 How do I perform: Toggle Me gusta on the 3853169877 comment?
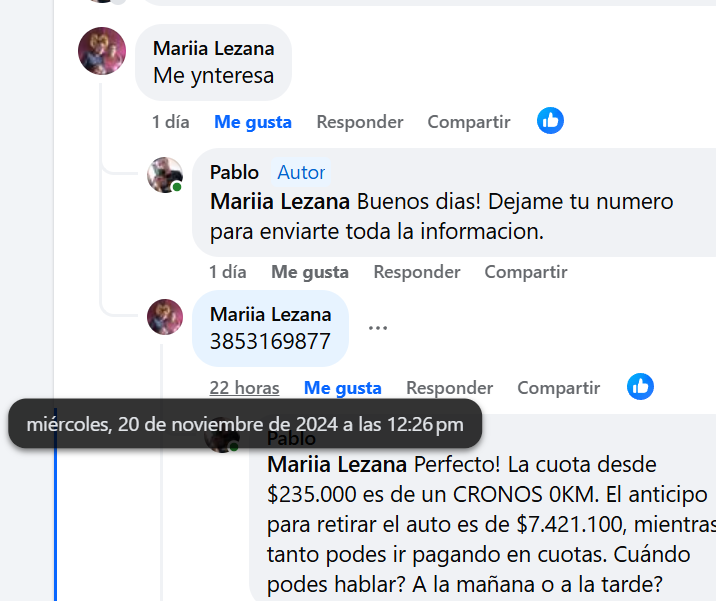click(343, 388)
